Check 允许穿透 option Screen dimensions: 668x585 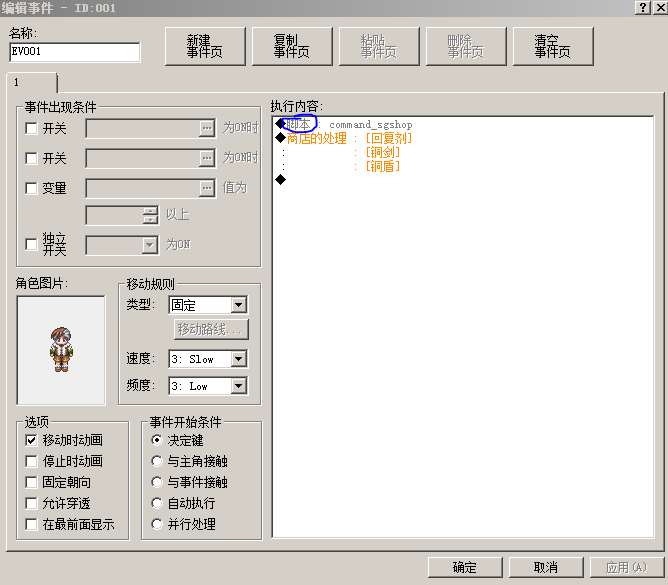point(32,503)
